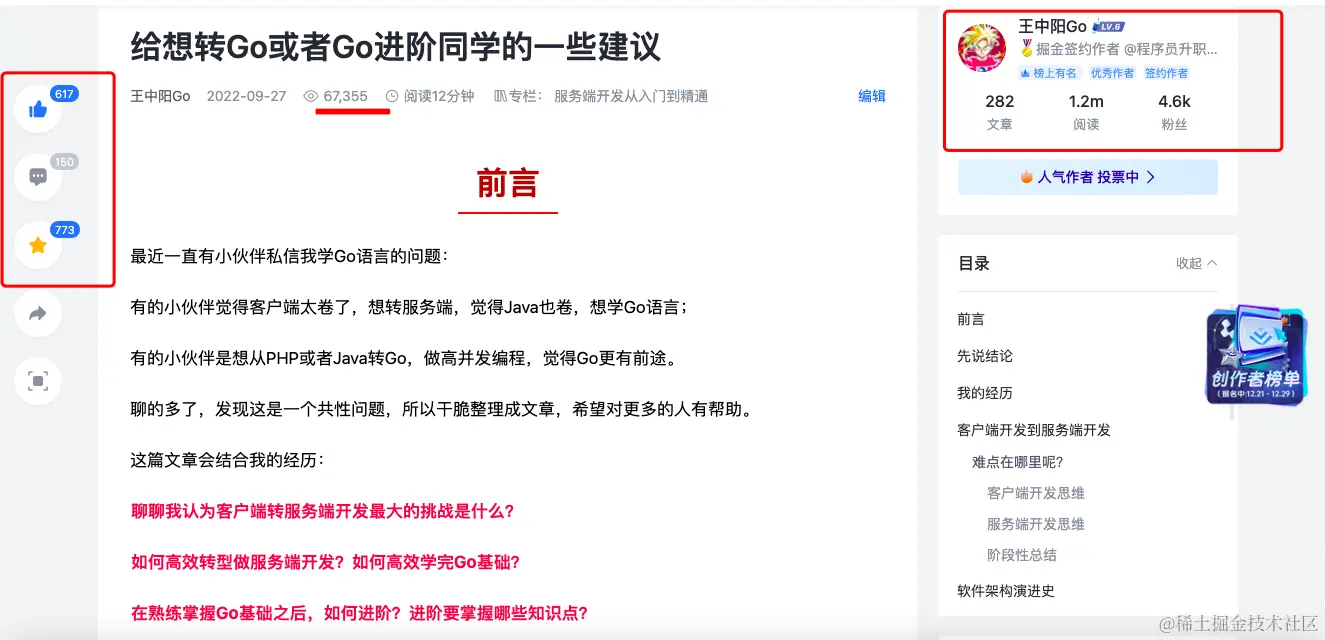Open column 服务端开发从入门到精通
Image resolution: width=1325 pixels, height=640 pixels.
[631, 96]
